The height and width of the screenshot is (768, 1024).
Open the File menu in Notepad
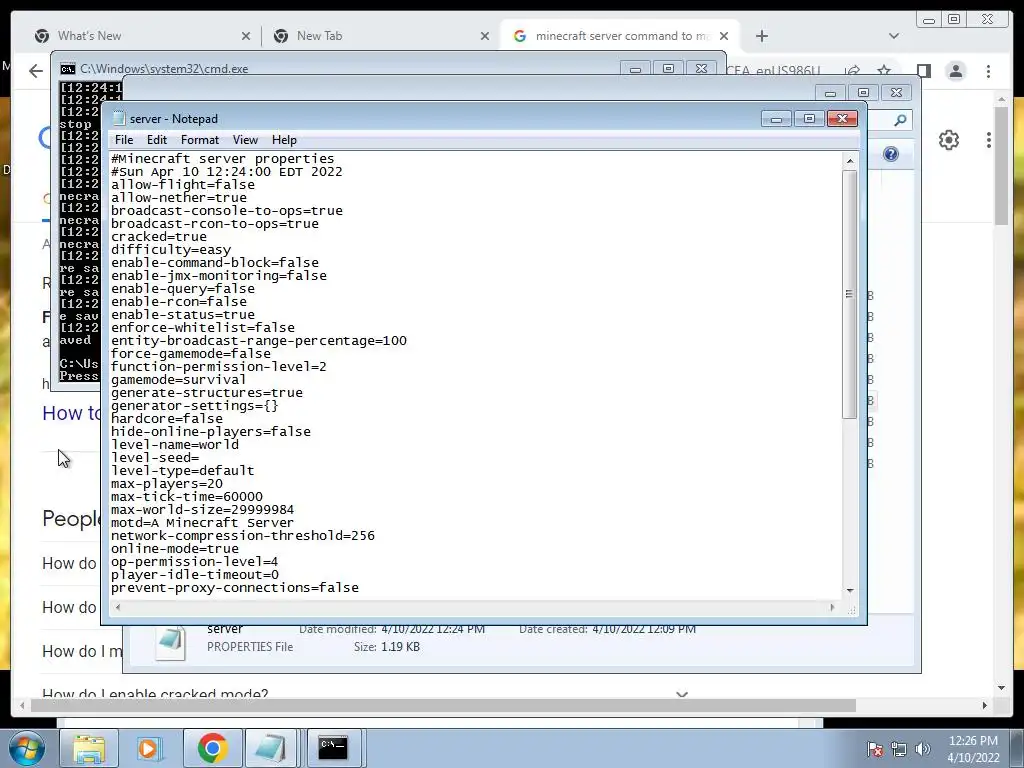123,140
